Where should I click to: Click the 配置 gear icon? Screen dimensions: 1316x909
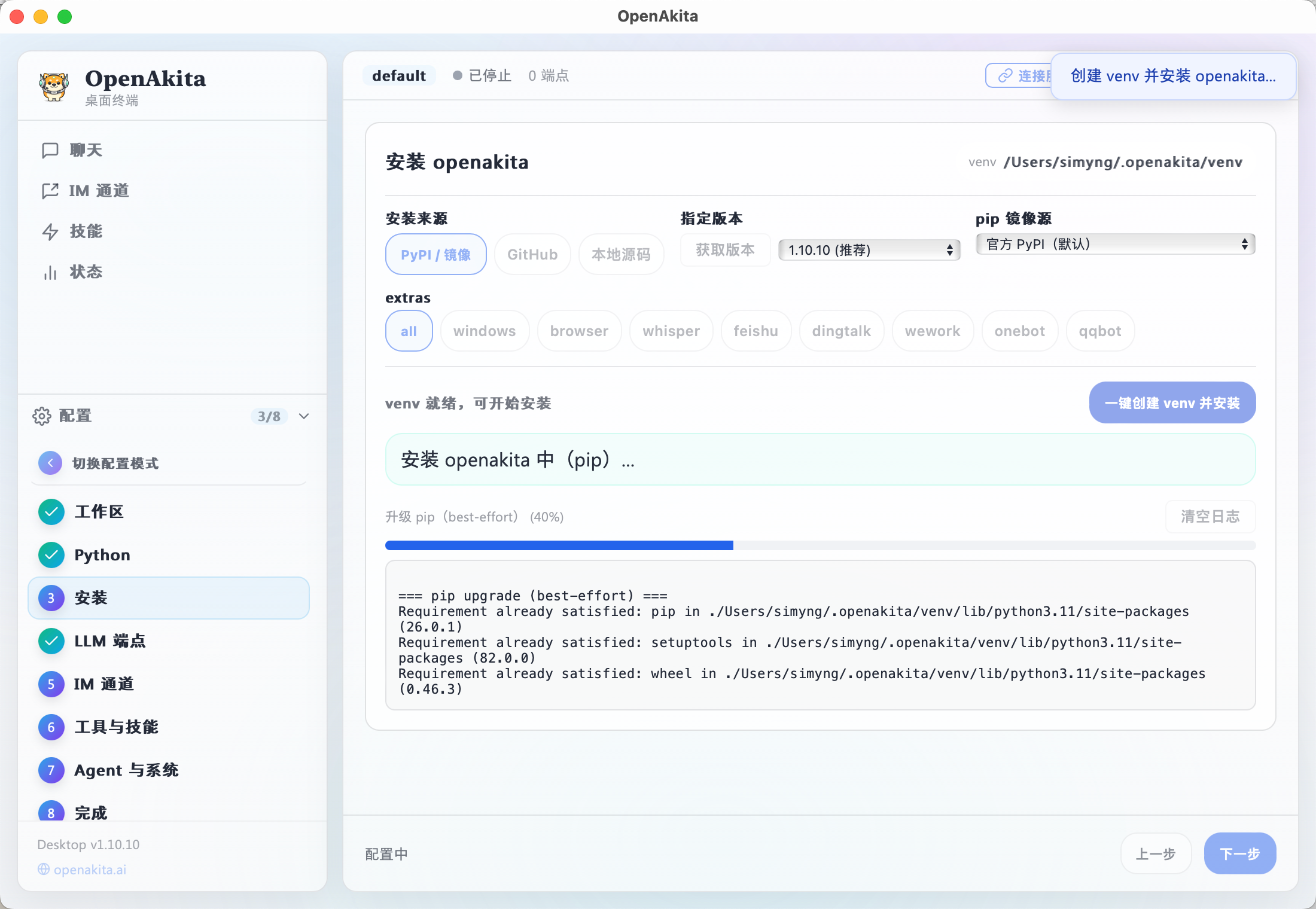42,416
